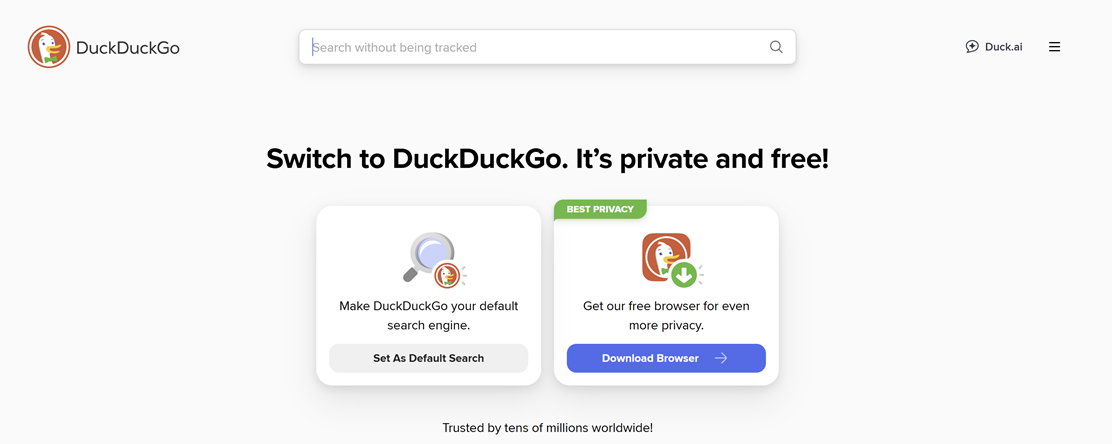Click the magnifying glass illustration in default search card

[x=427, y=254]
